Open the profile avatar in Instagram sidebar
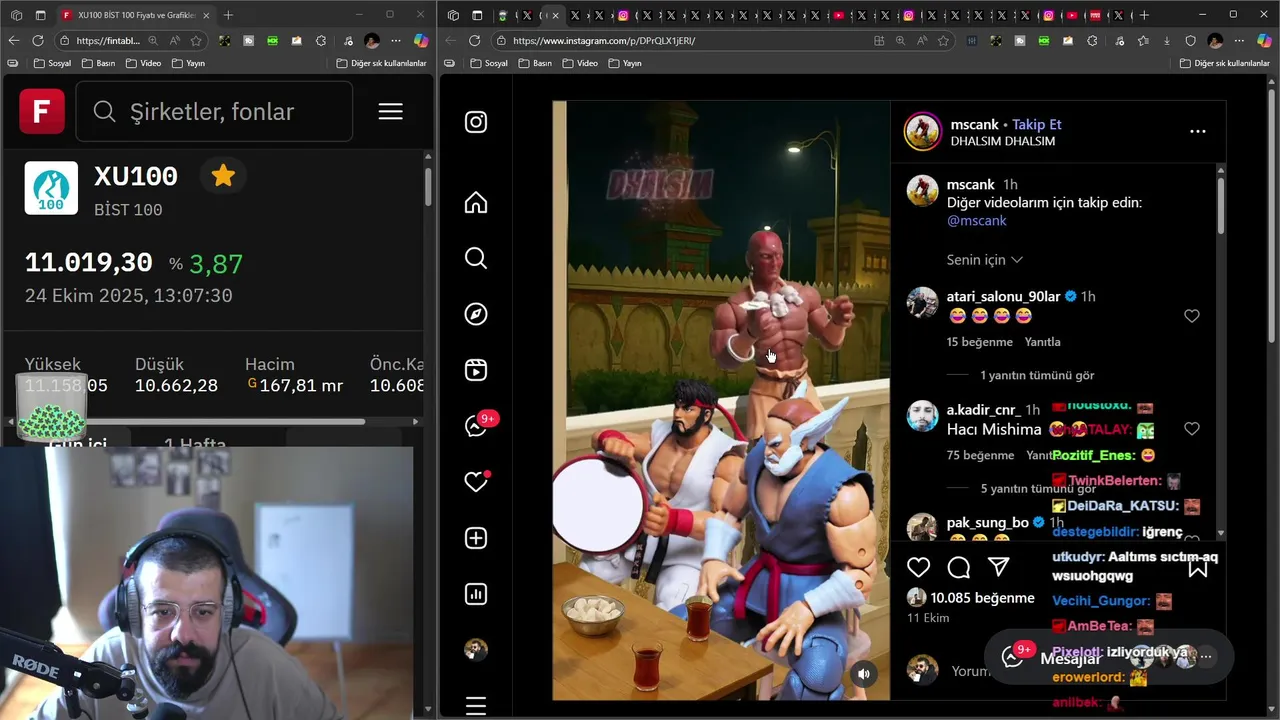 (476, 650)
